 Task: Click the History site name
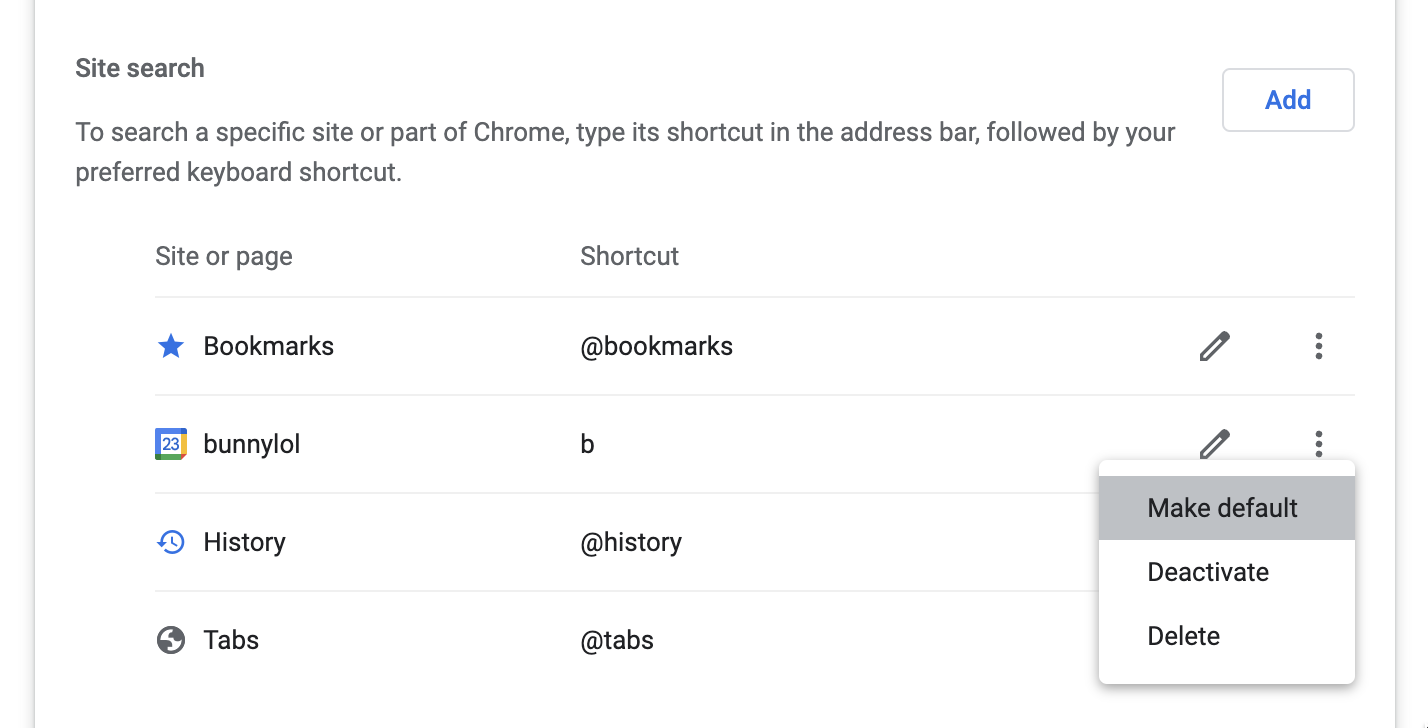[244, 542]
